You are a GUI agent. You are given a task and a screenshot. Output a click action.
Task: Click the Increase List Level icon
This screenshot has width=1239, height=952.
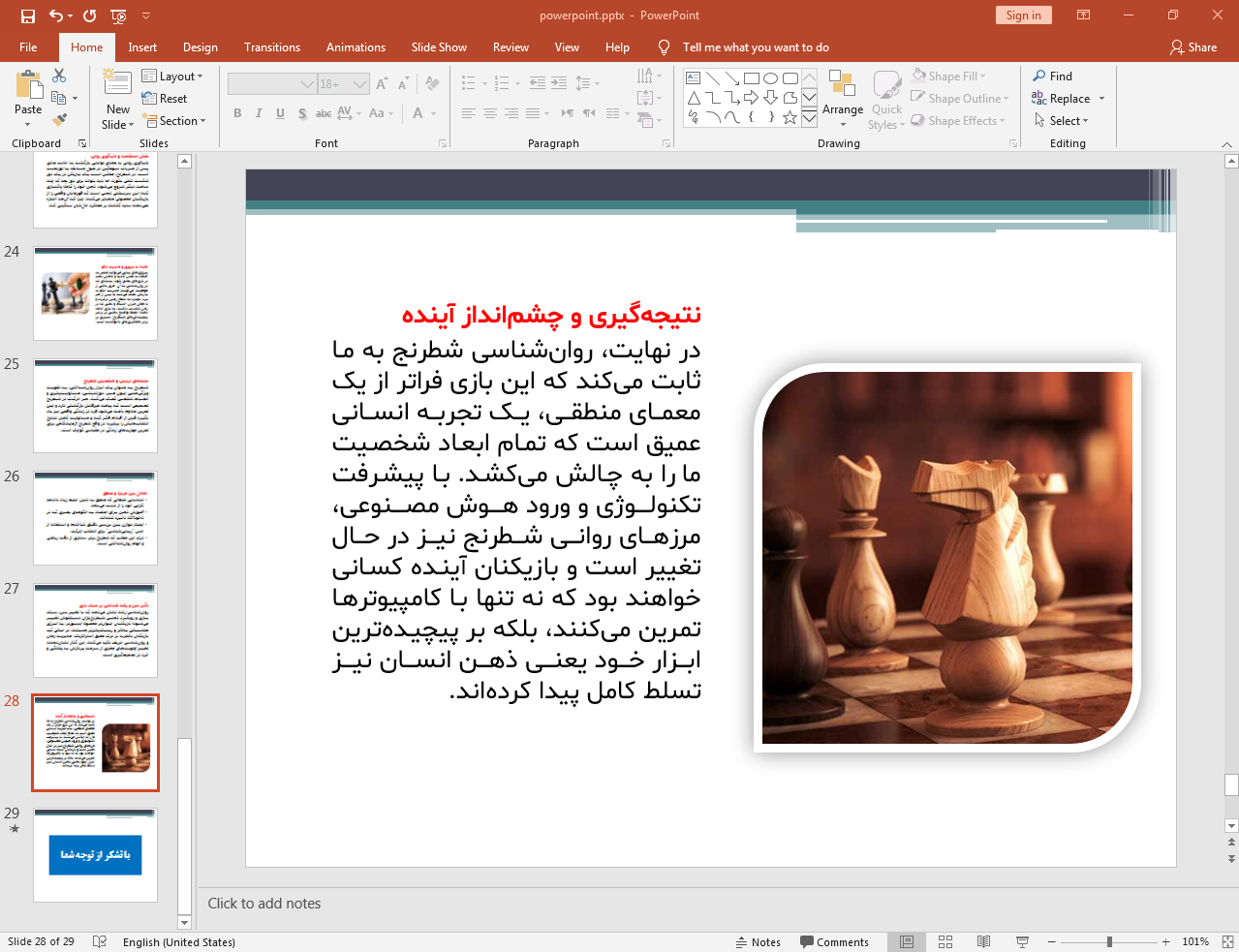559,83
